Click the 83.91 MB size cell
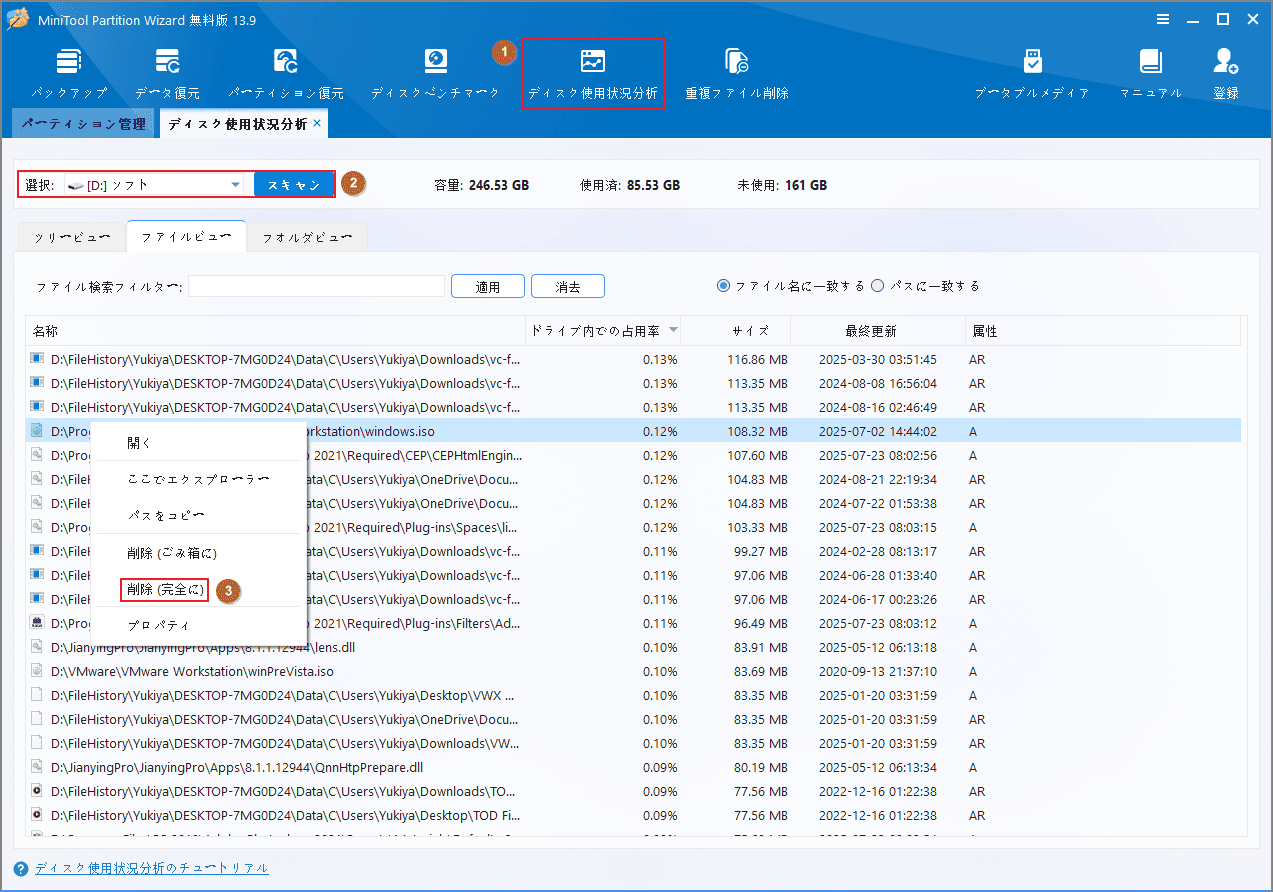 tap(758, 647)
